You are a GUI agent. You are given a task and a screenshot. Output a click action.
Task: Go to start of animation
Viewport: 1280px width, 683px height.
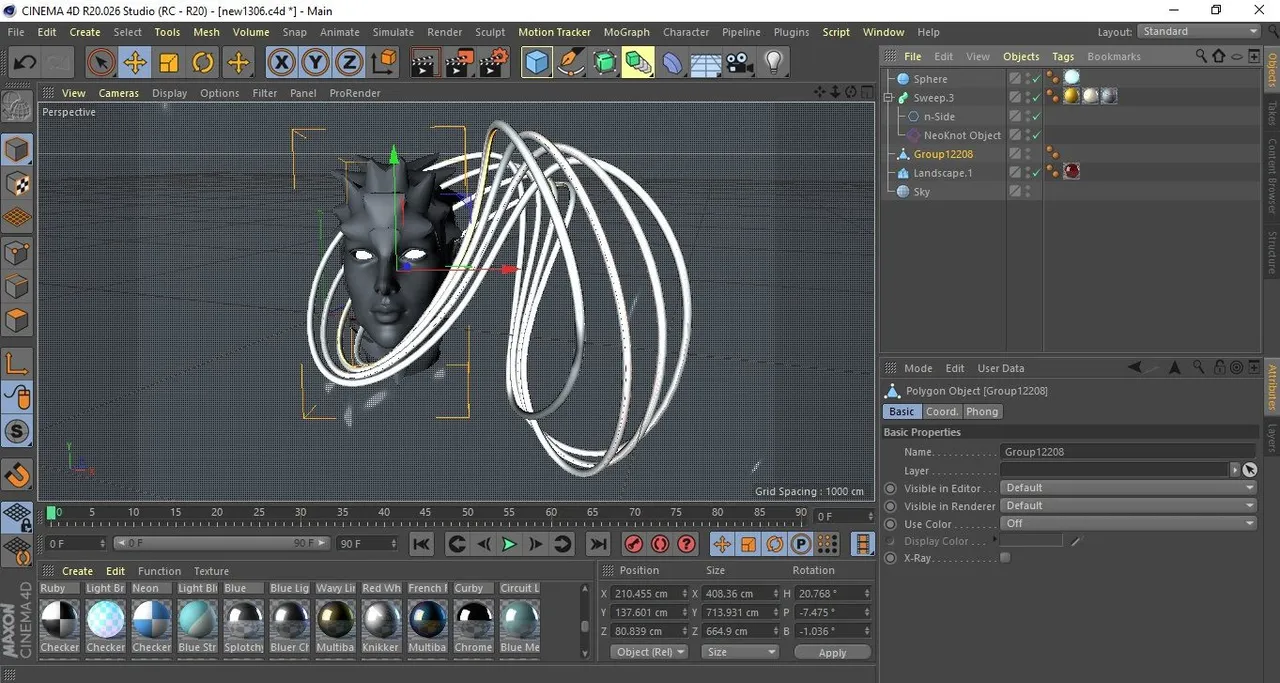click(x=422, y=544)
